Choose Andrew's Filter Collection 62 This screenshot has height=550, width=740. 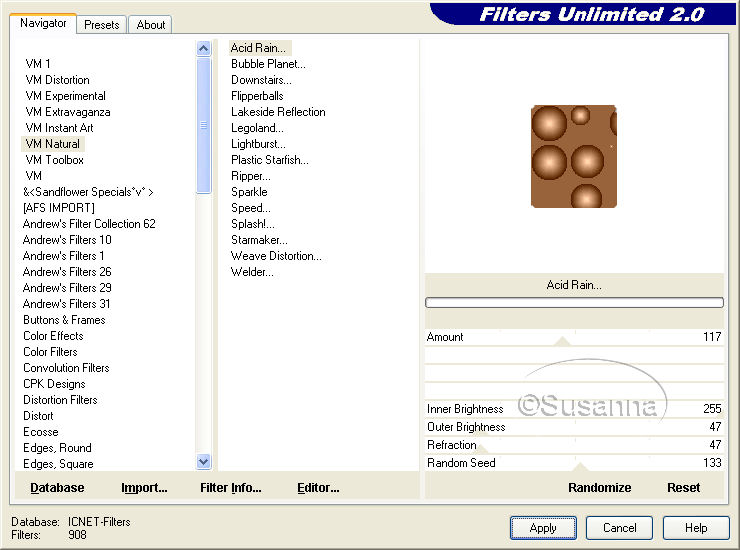89,224
